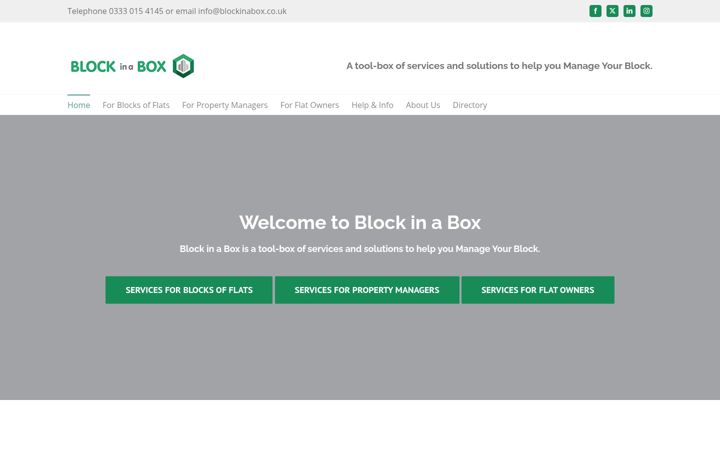The image size is (720, 450).
Task: Click Services for Blocks of Flats button
Action: [x=189, y=290]
